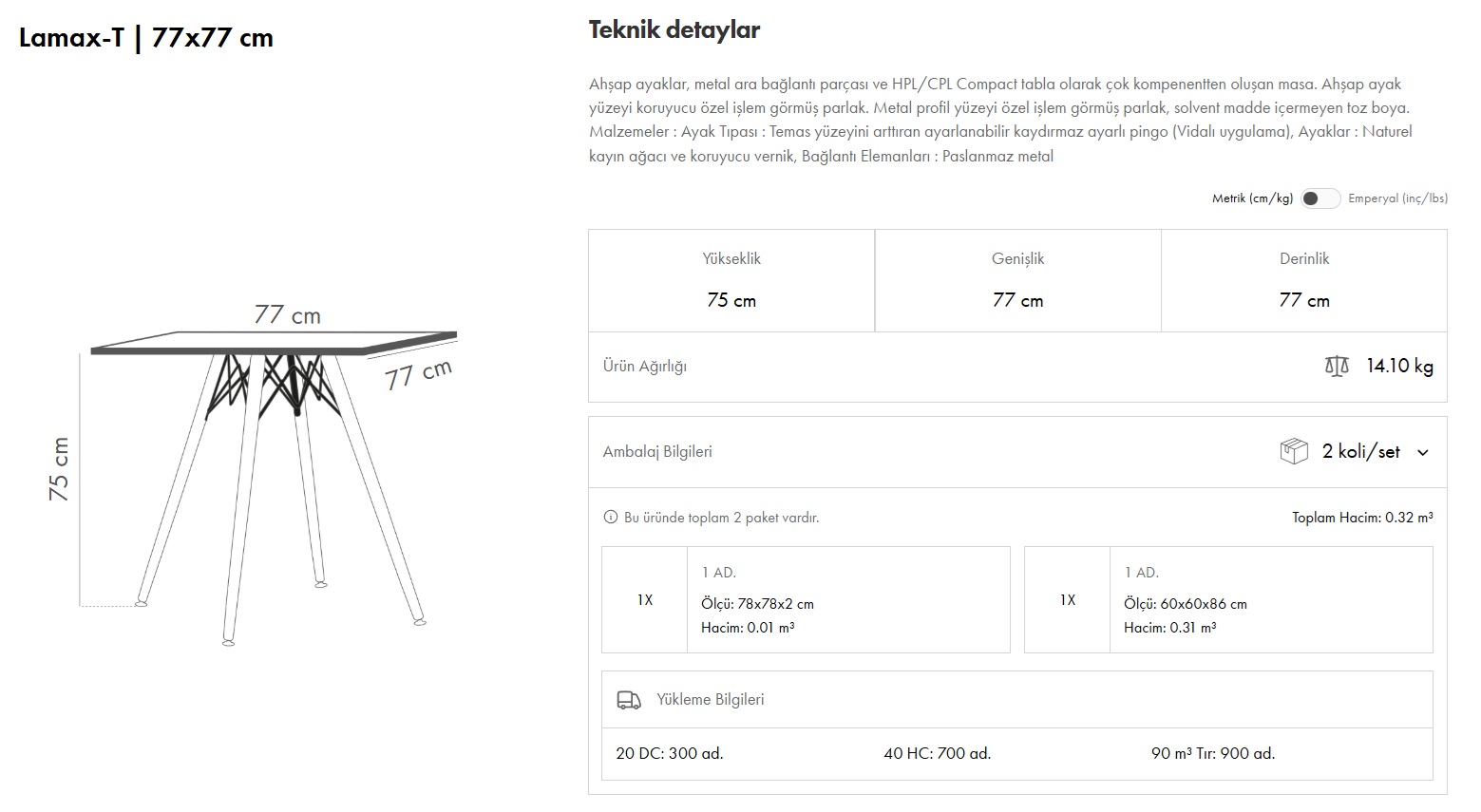Click the Lamax-T 77x77 cm title
This screenshot has height=812, width=1481.
[146, 38]
